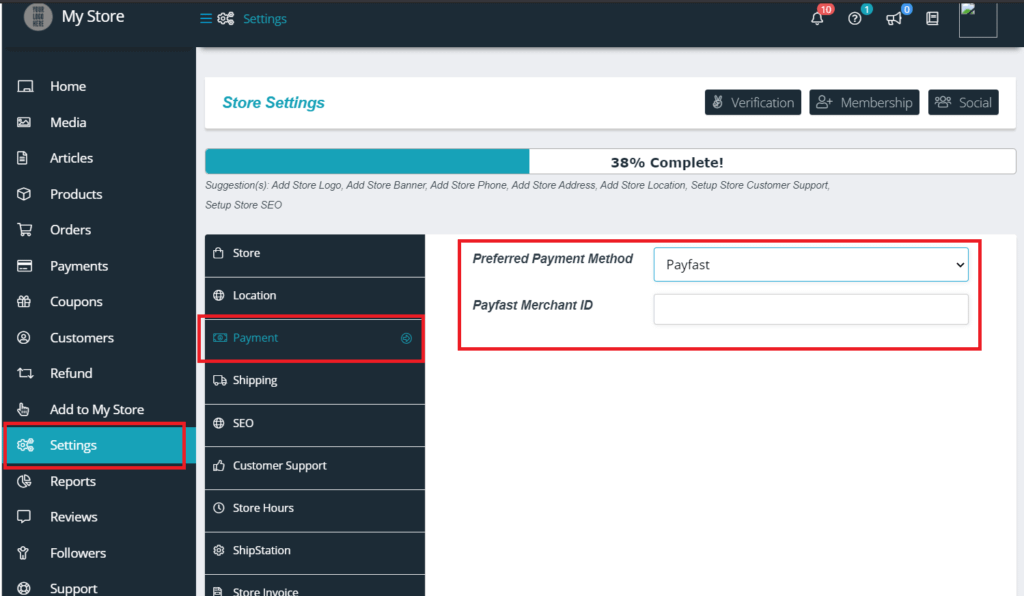The width and height of the screenshot is (1024, 596).
Task: Click the 38% Complete progress bar
Action: coord(610,162)
